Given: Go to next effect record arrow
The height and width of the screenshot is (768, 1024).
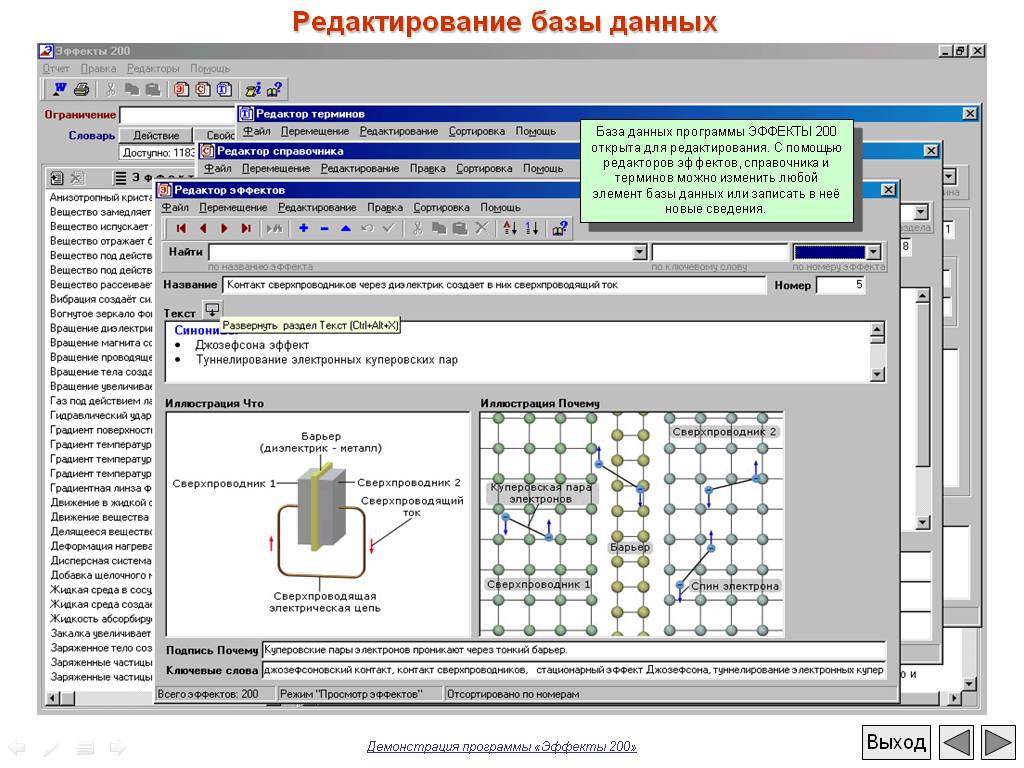Looking at the screenshot, I should [224, 229].
